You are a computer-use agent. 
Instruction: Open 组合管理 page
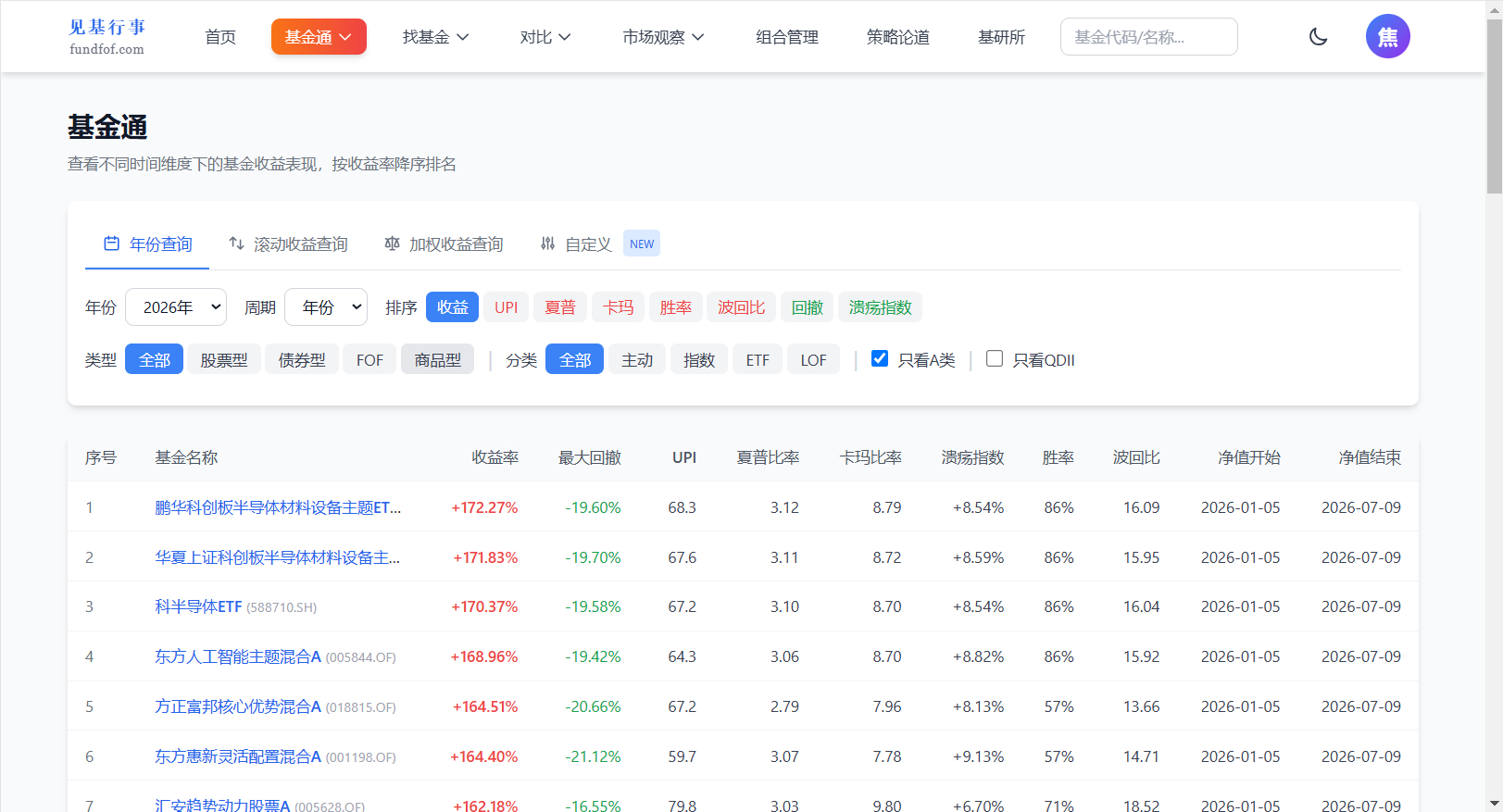click(x=787, y=37)
